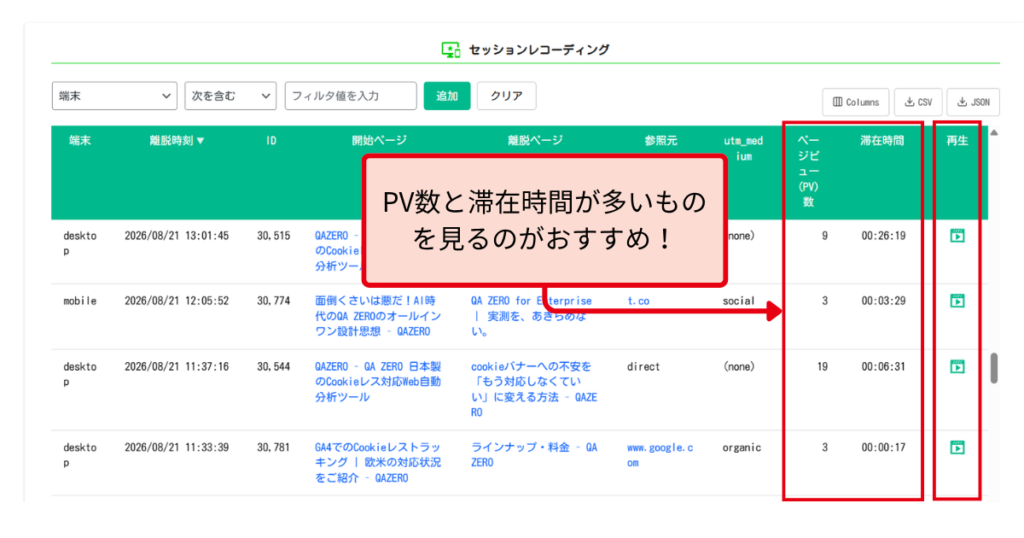Play the session recording for ID 30,544
This screenshot has width=1024, height=538.
click(x=957, y=367)
